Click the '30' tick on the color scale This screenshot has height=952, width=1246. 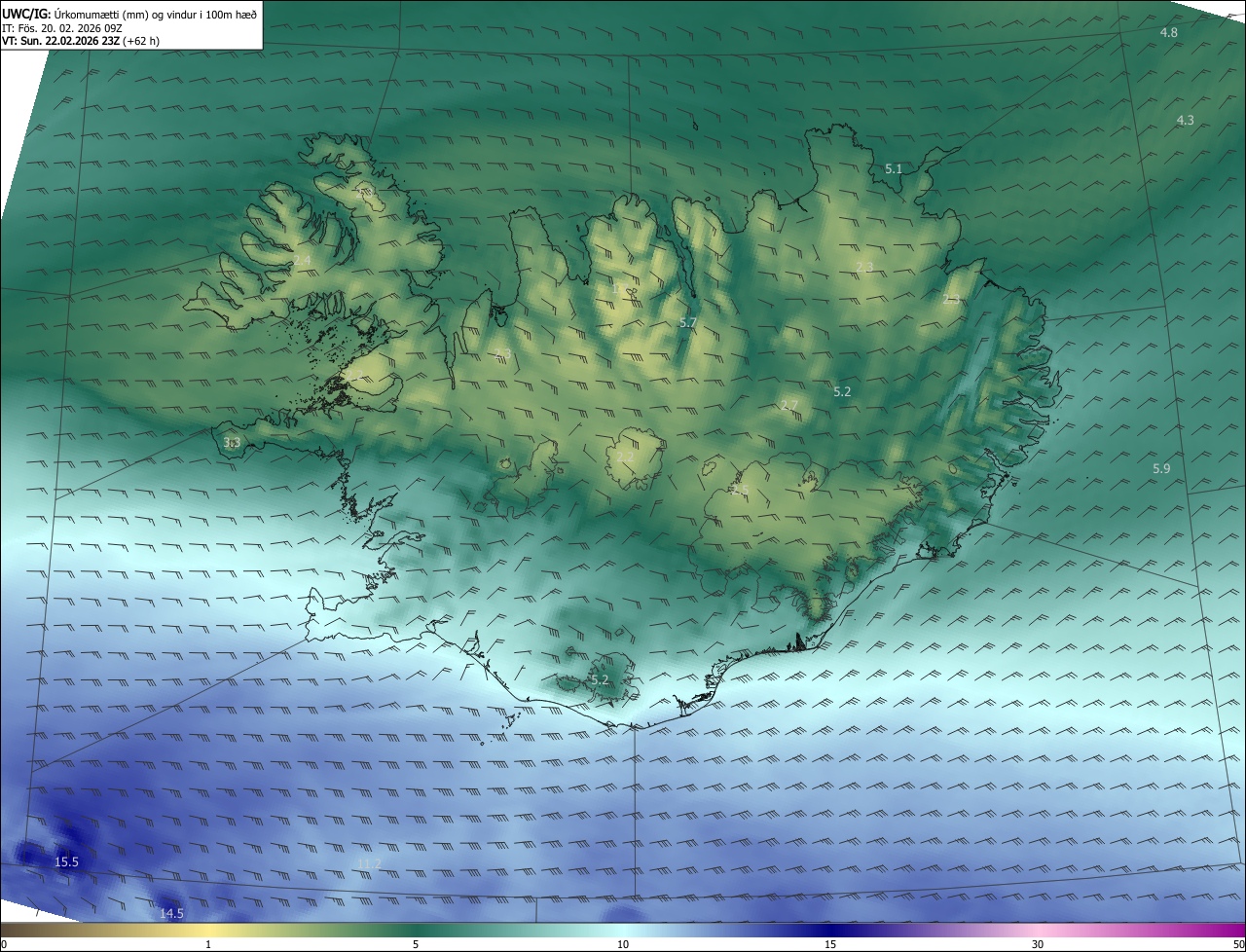1038,944
